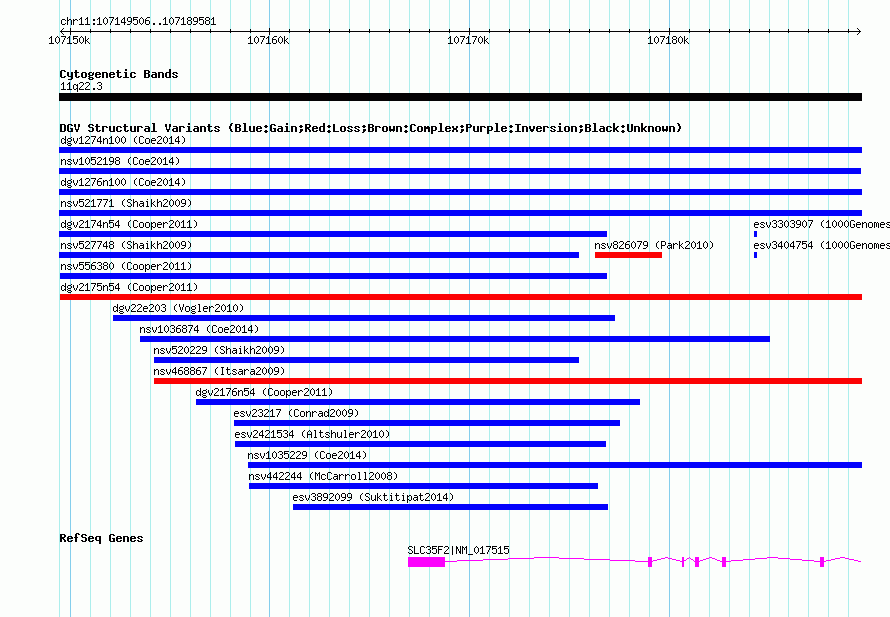Open the nsv468867 (Itsara2009) label
Image resolution: width=890 pixels, height=617 pixels.
pyautogui.click(x=219, y=371)
